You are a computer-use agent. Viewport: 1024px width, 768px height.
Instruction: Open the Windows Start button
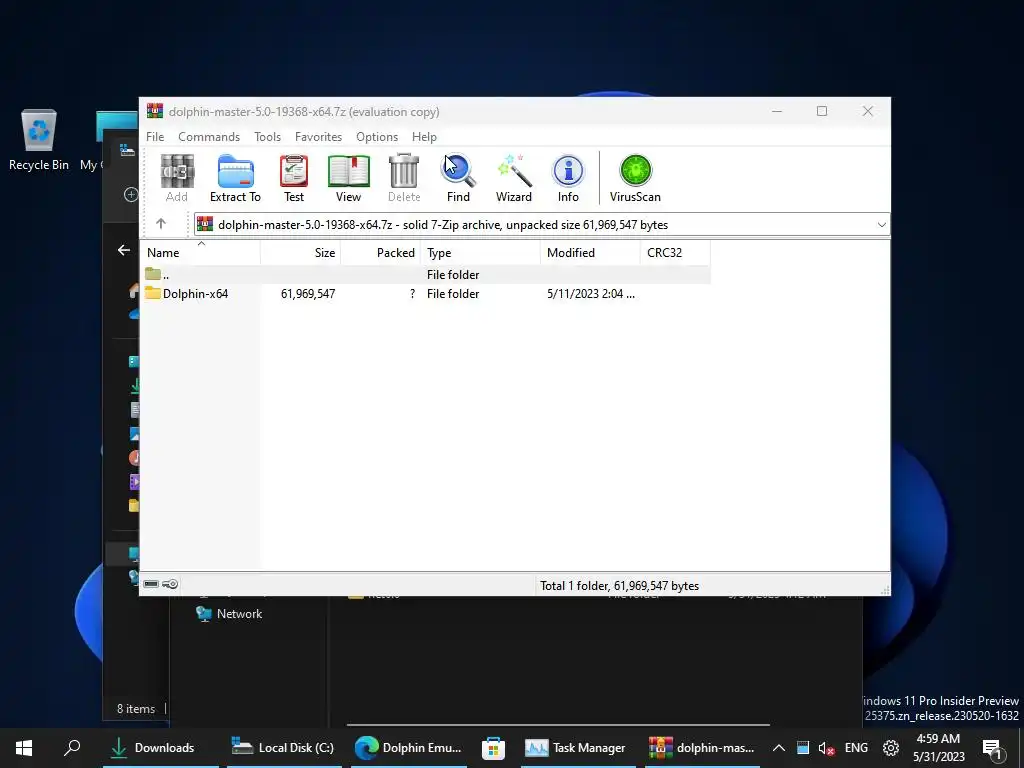24,747
